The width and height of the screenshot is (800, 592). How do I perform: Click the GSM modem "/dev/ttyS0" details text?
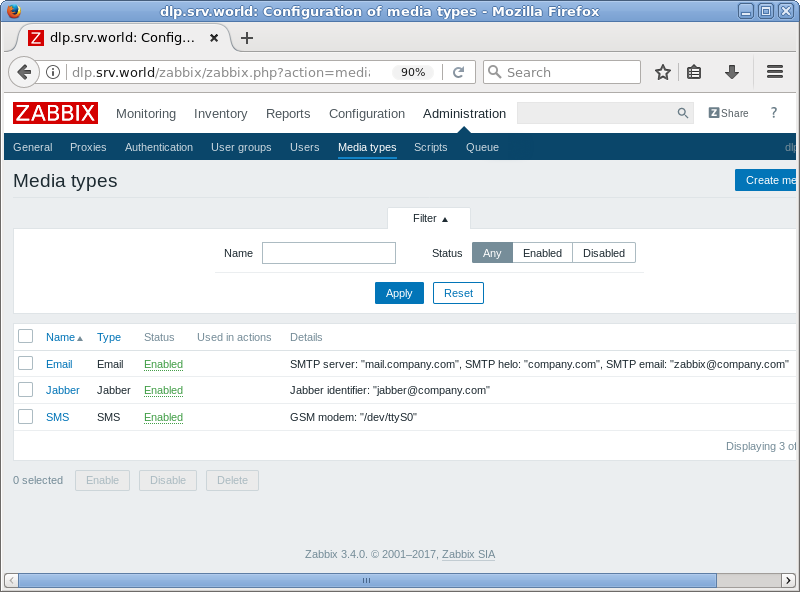(354, 417)
